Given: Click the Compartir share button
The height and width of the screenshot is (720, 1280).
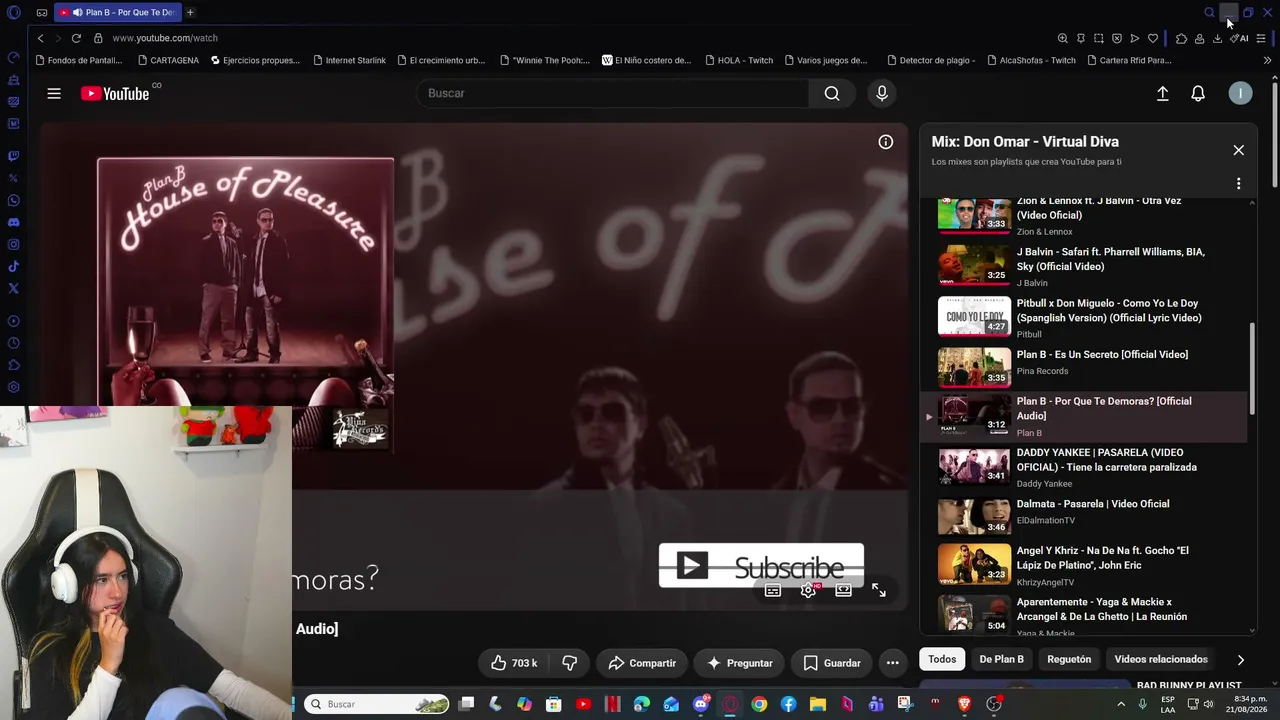Looking at the screenshot, I should 642,663.
